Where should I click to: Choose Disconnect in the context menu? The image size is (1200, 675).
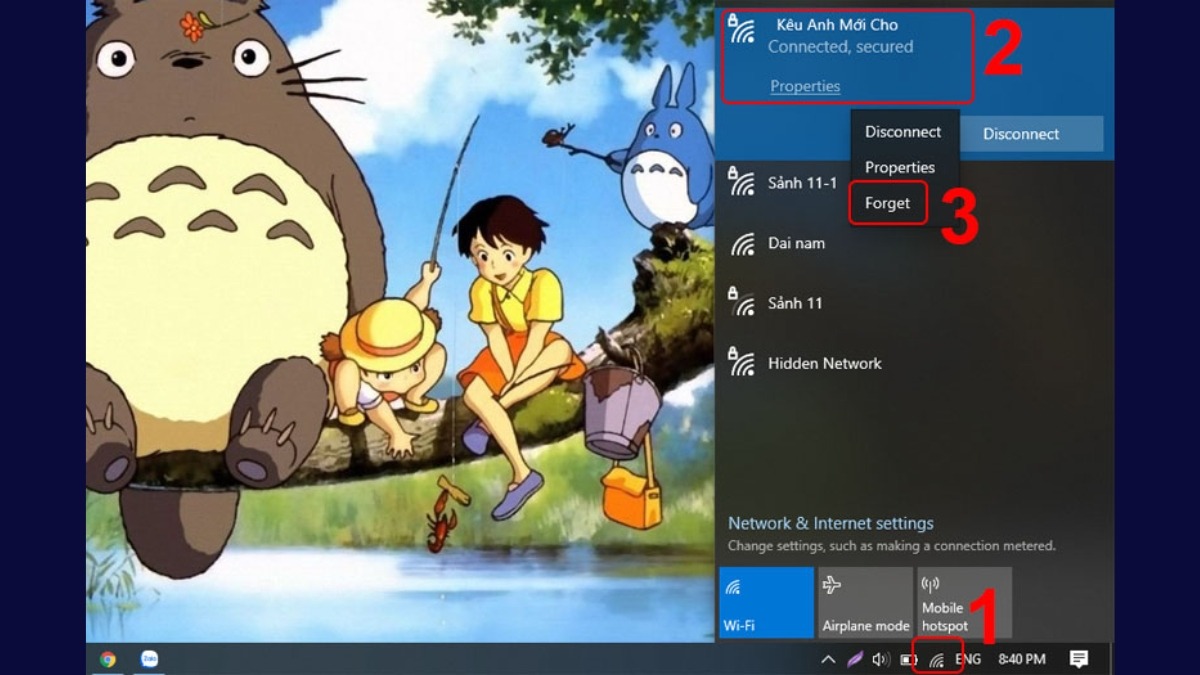[x=903, y=132]
